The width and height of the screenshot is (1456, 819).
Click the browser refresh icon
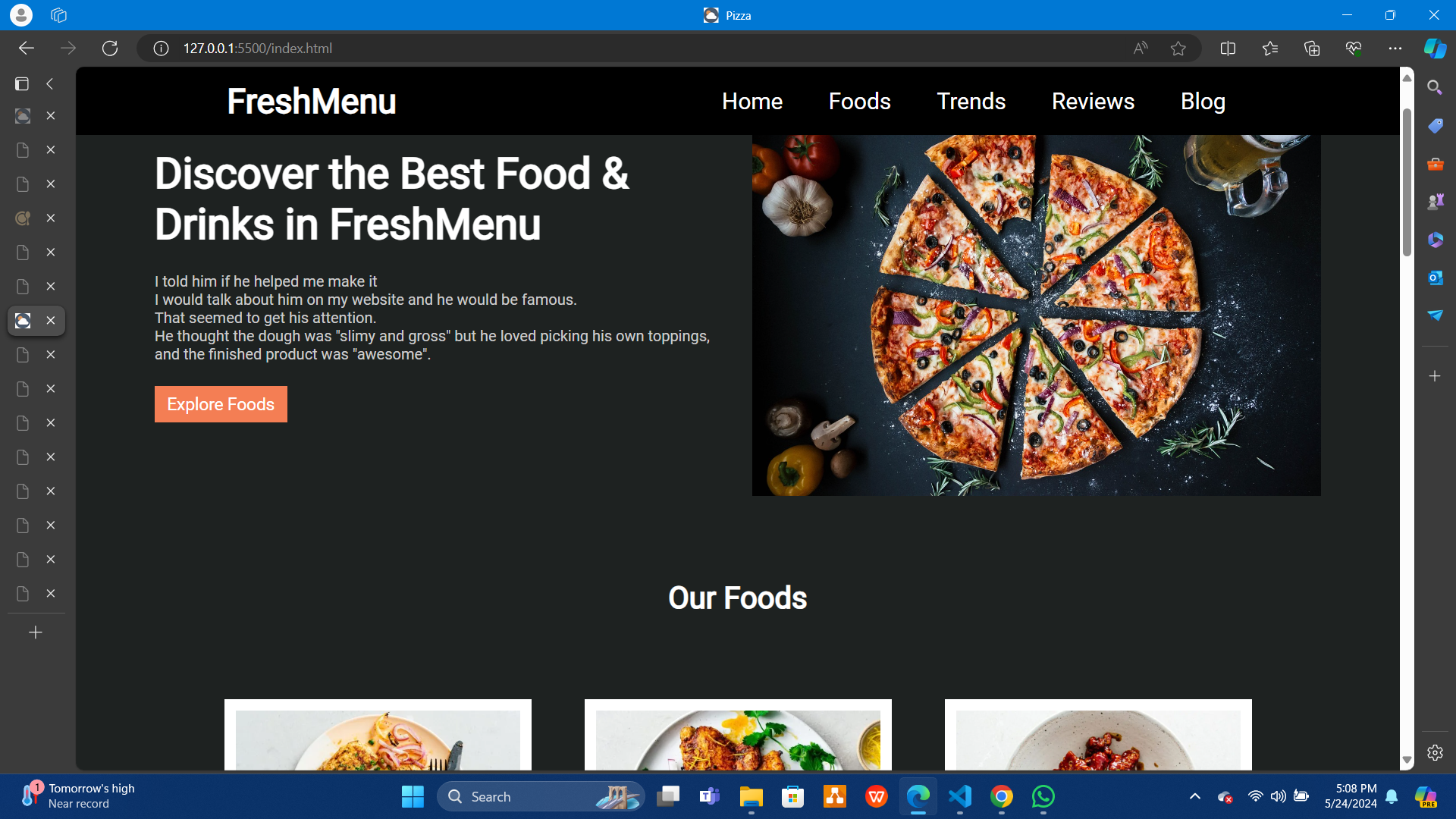coord(110,49)
